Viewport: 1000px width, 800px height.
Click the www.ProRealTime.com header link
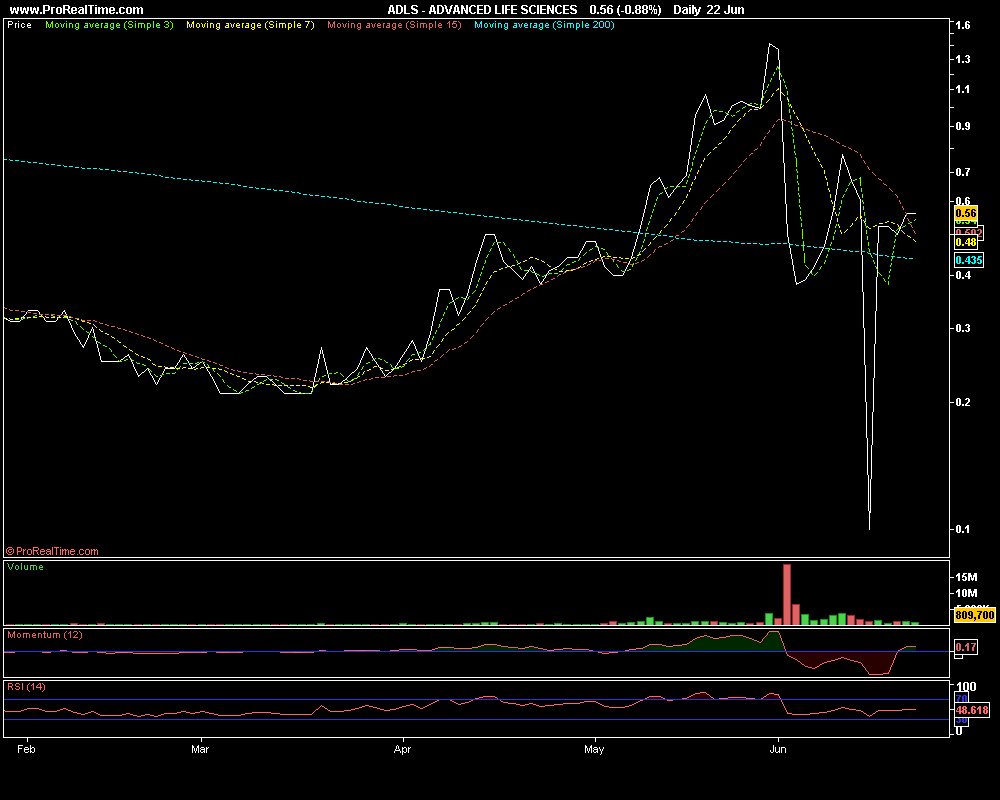click(x=77, y=10)
